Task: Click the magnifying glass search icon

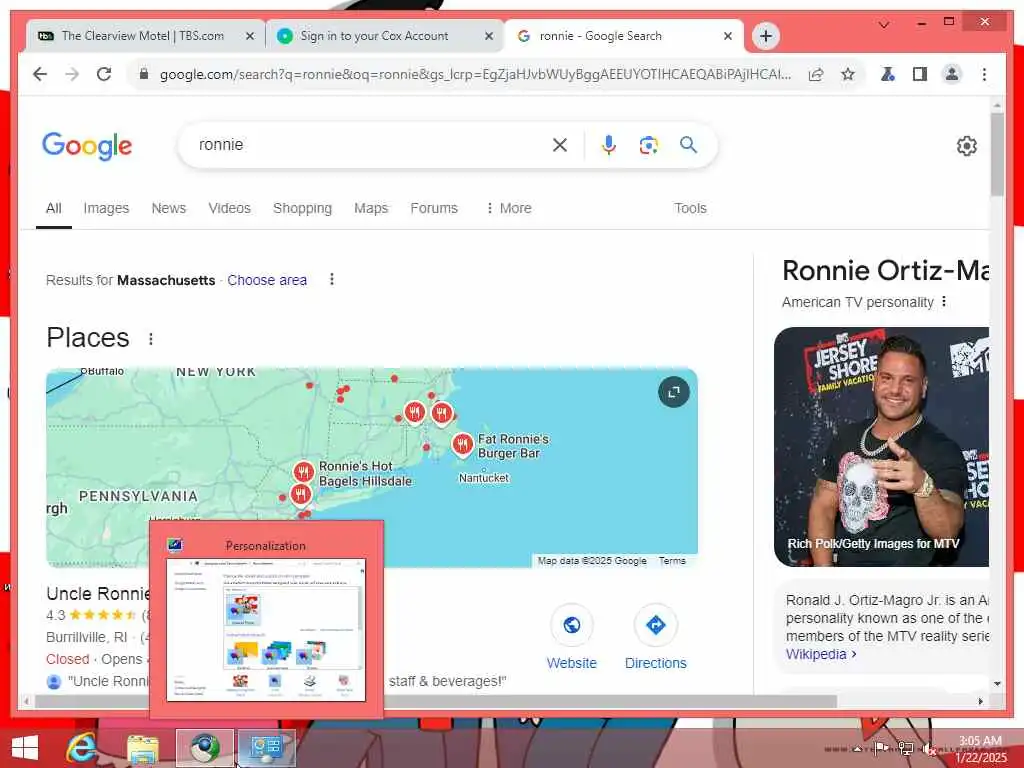Action: (688, 144)
